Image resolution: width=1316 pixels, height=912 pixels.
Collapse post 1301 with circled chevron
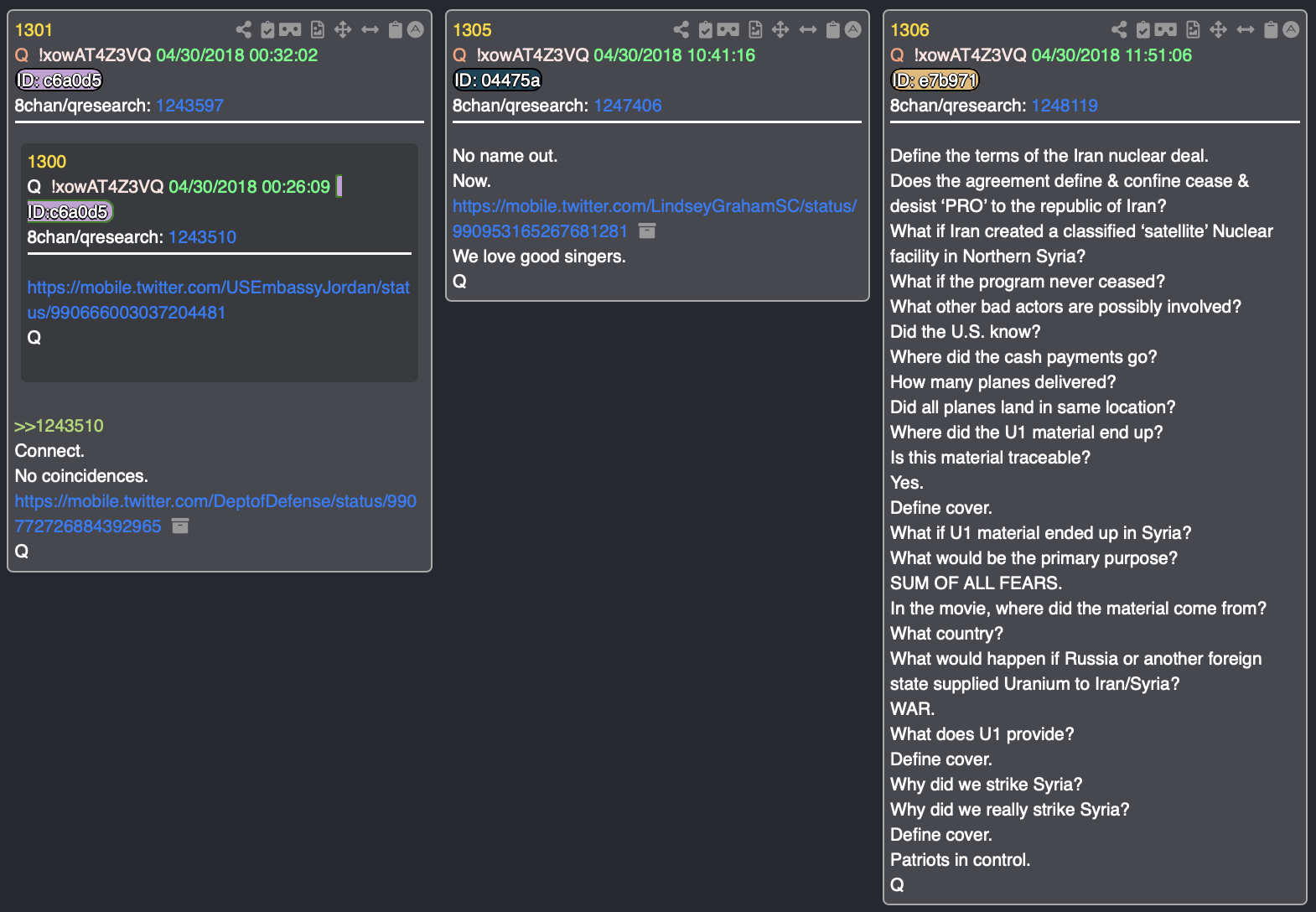tap(416, 29)
